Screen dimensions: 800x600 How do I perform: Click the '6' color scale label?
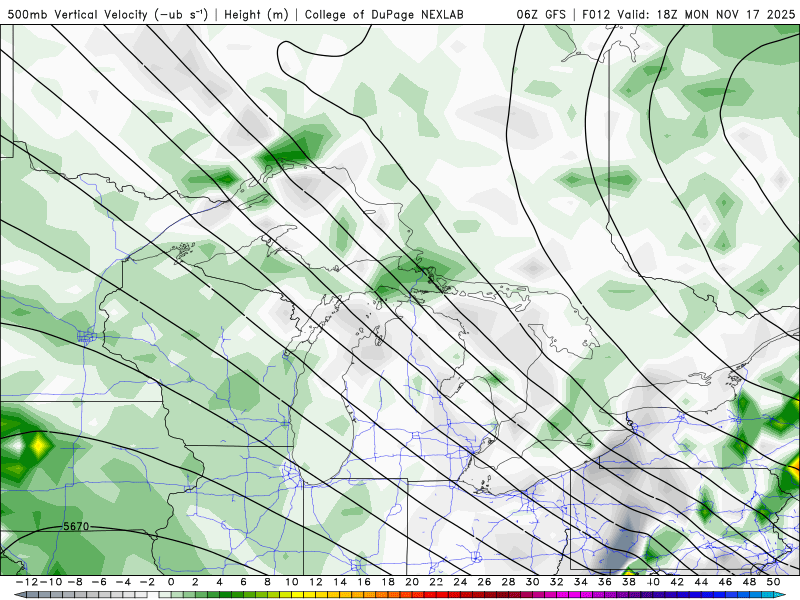pyautogui.click(x=243, y=582)
